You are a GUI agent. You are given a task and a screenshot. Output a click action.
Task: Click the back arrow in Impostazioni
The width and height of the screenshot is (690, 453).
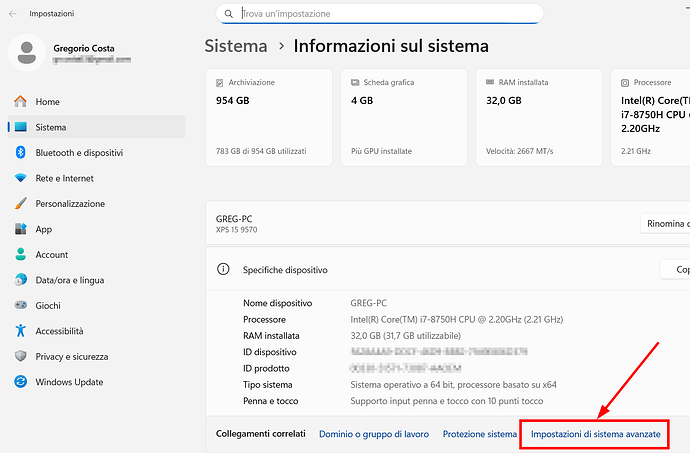pos(13,14)
